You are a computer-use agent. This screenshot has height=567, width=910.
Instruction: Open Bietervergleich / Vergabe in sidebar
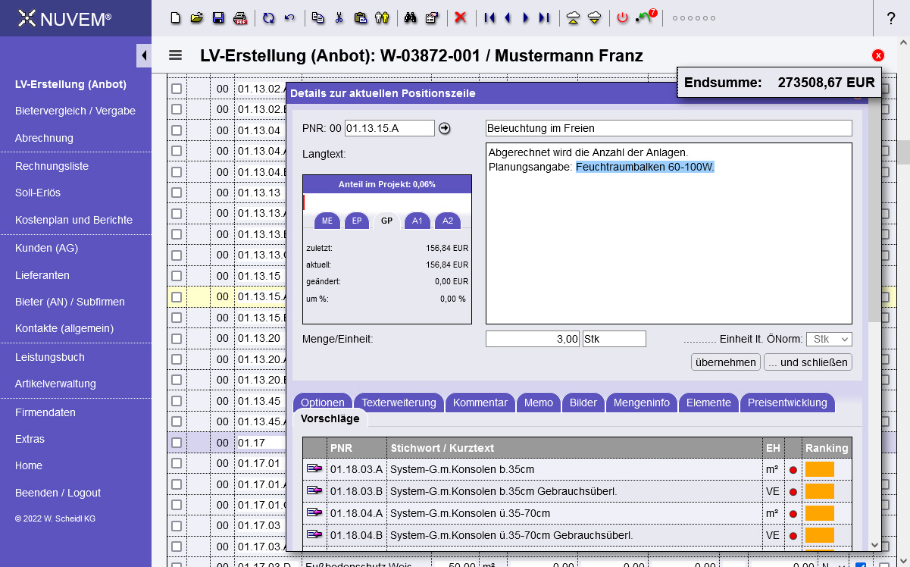pos(75,111)
